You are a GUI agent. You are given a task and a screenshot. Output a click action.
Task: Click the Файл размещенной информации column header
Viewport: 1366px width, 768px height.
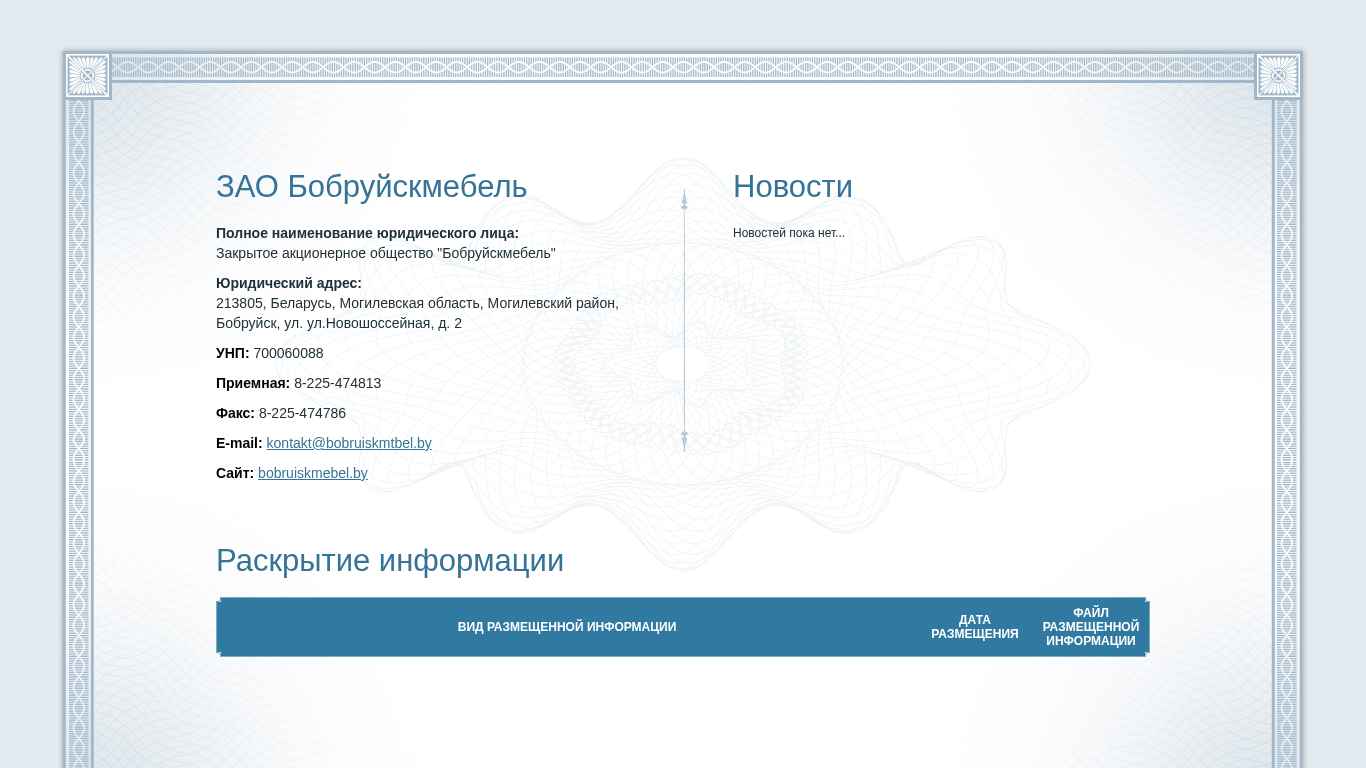point(1091,627)
